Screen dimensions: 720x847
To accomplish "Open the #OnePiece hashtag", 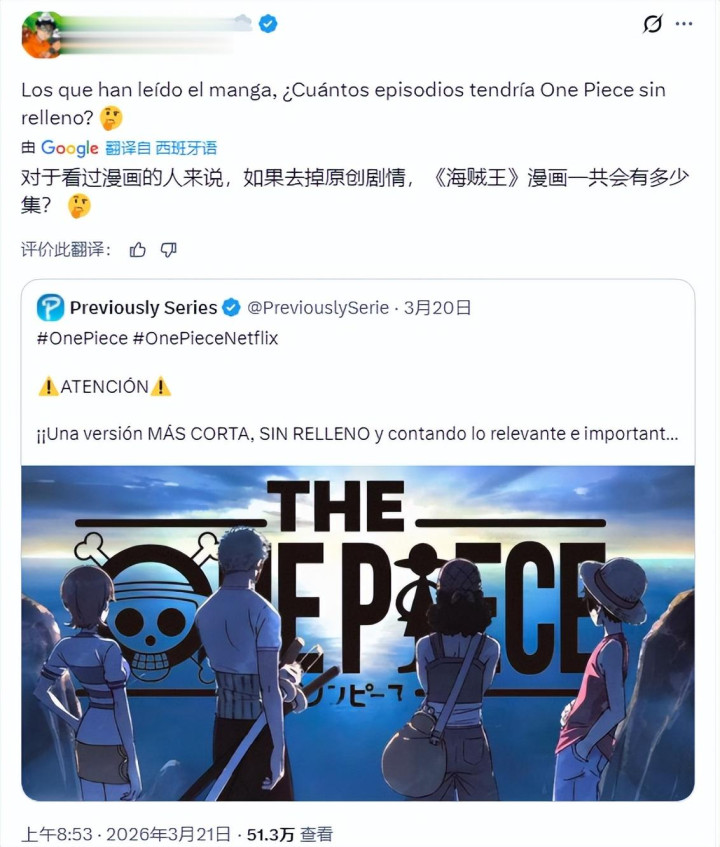I will (82, 338).
